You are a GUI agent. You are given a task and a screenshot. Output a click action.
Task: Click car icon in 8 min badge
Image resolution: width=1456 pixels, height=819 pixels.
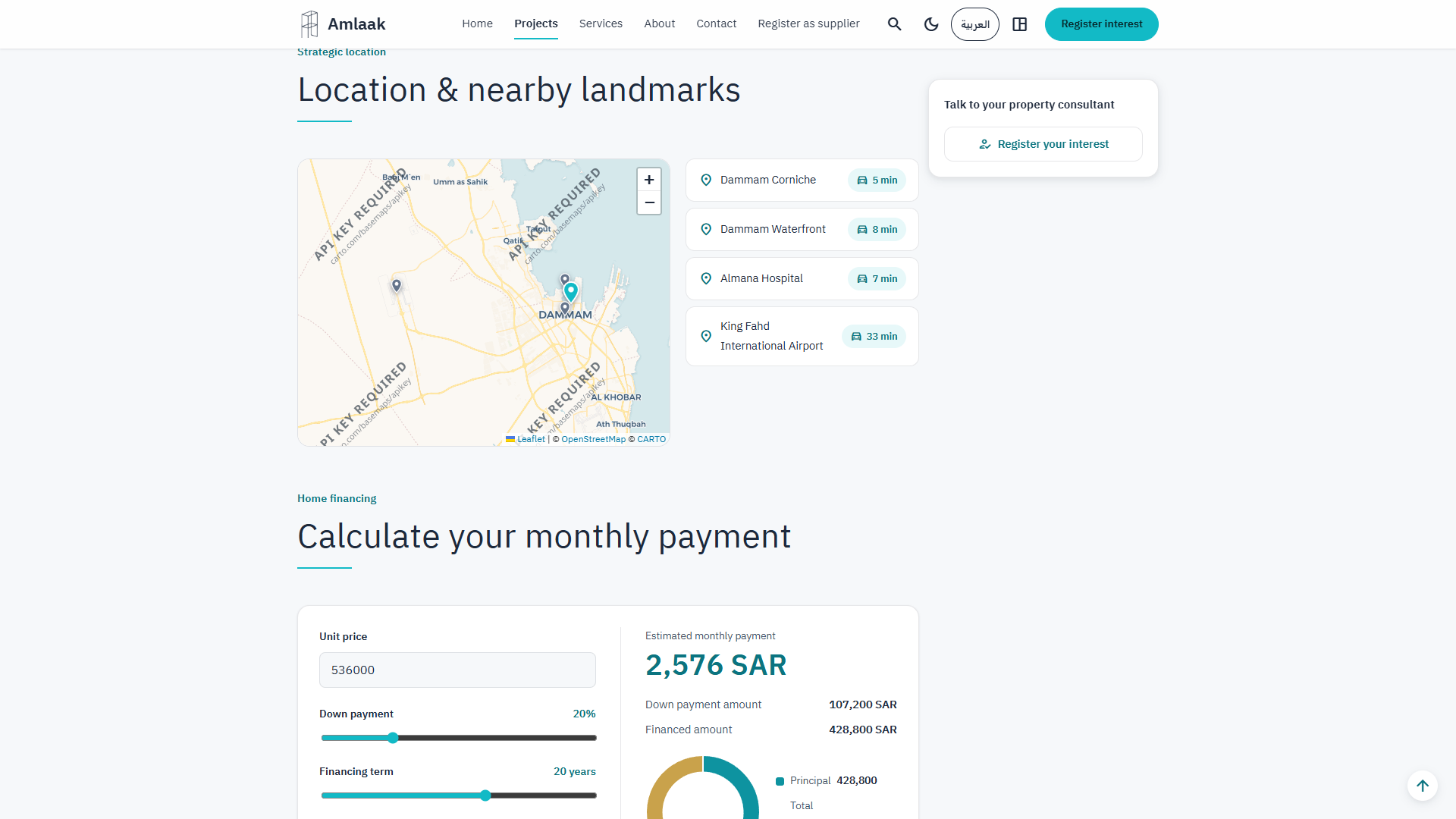[x=862, y=230]
